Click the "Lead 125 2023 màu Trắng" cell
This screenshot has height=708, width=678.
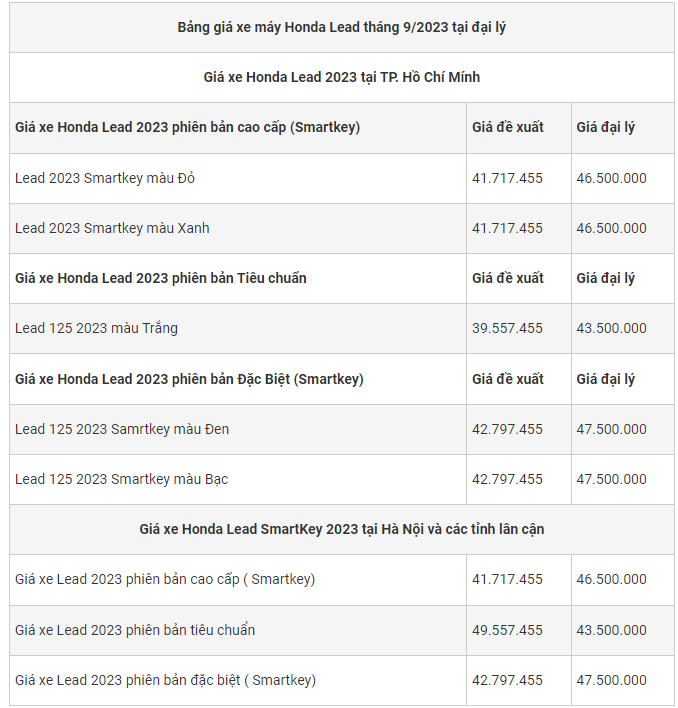click(x=96, y=328)
